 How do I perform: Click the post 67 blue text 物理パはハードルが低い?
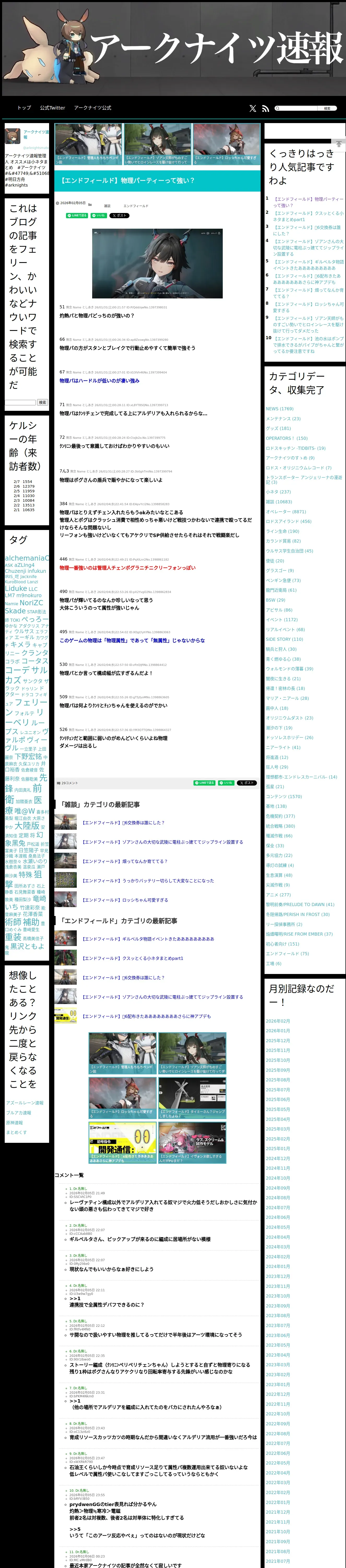[x=99, y=381]
